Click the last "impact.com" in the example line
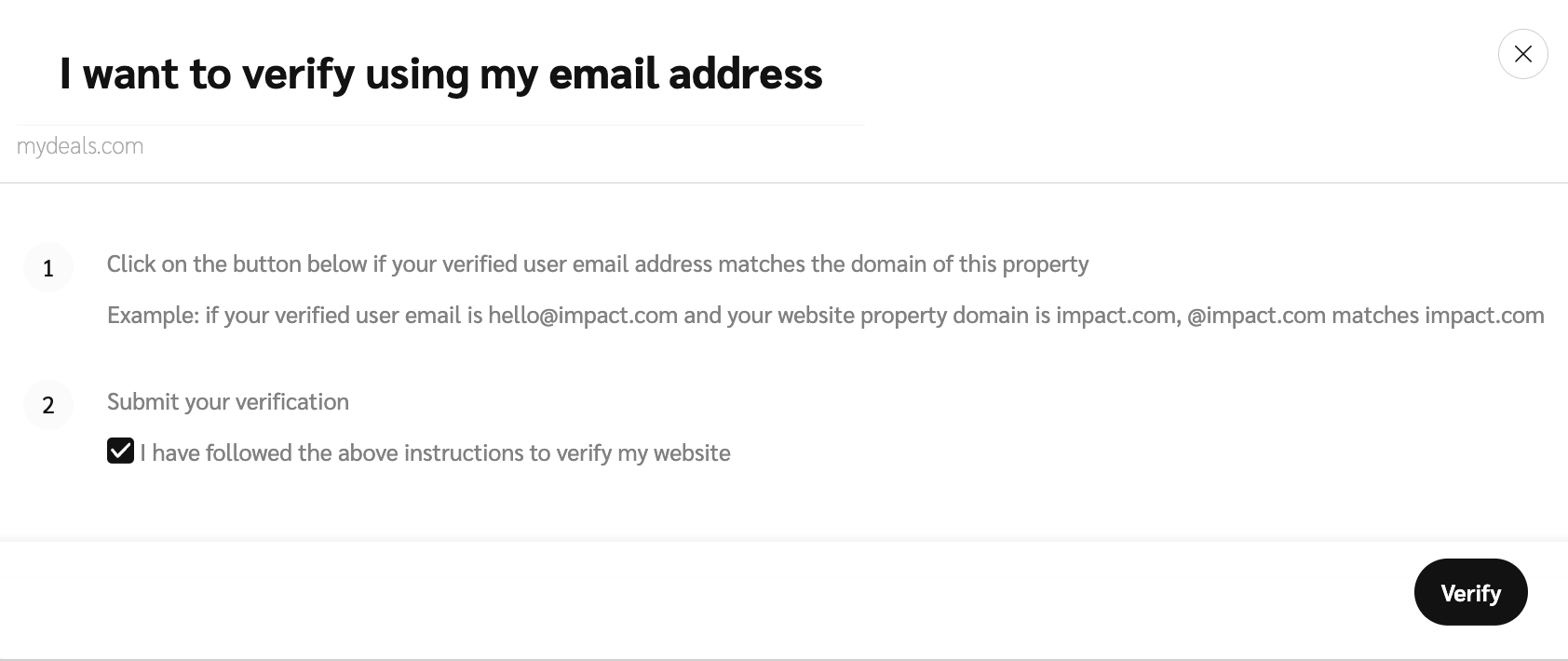Image resolution: width=1568 pixels, height=661 pixels. pos(1484,316)
